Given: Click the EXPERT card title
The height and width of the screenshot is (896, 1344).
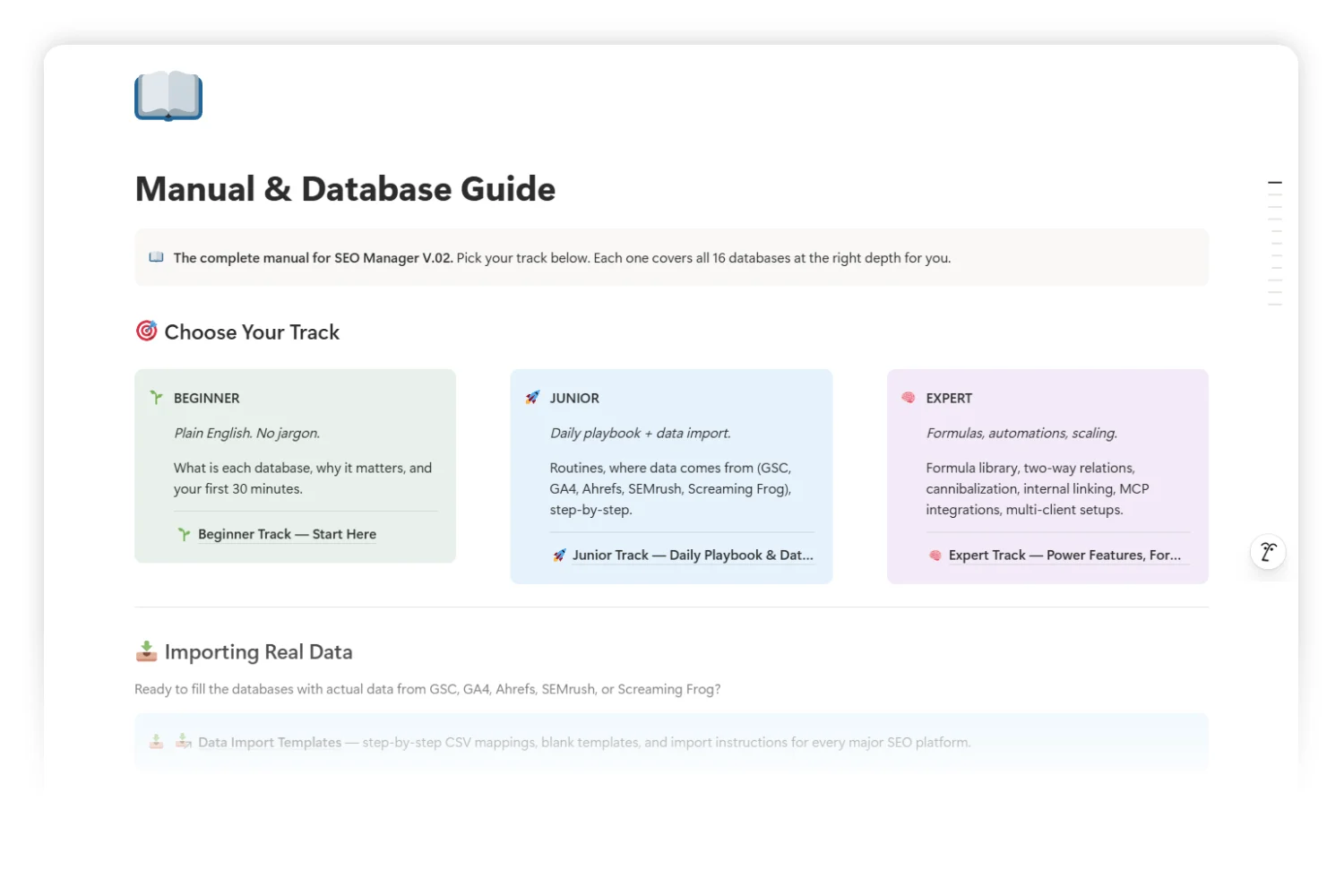Looking at the screenshot, I should [949, 398].
